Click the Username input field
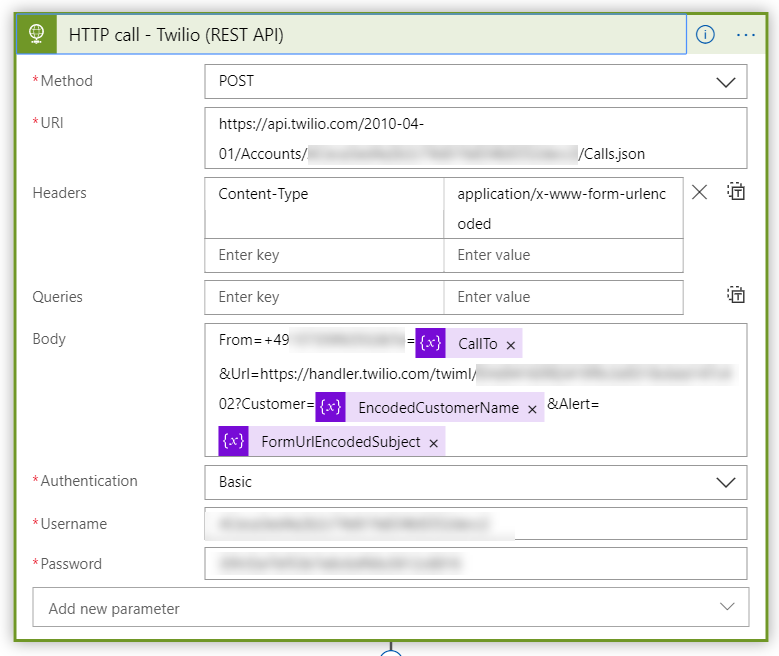Viewport: 779px width, 656px height. click(475, 523)
